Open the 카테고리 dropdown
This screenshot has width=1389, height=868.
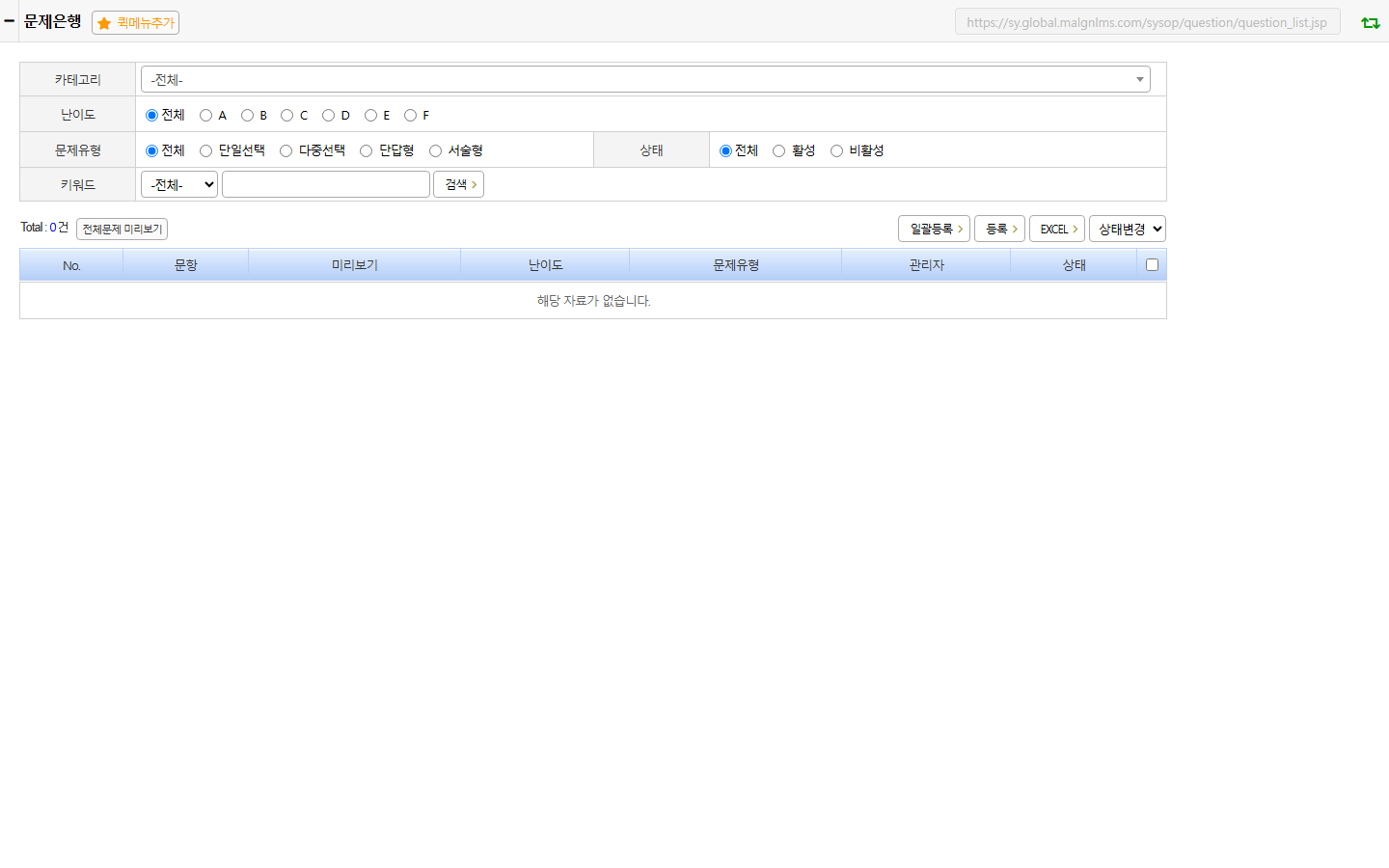point(645,79)
